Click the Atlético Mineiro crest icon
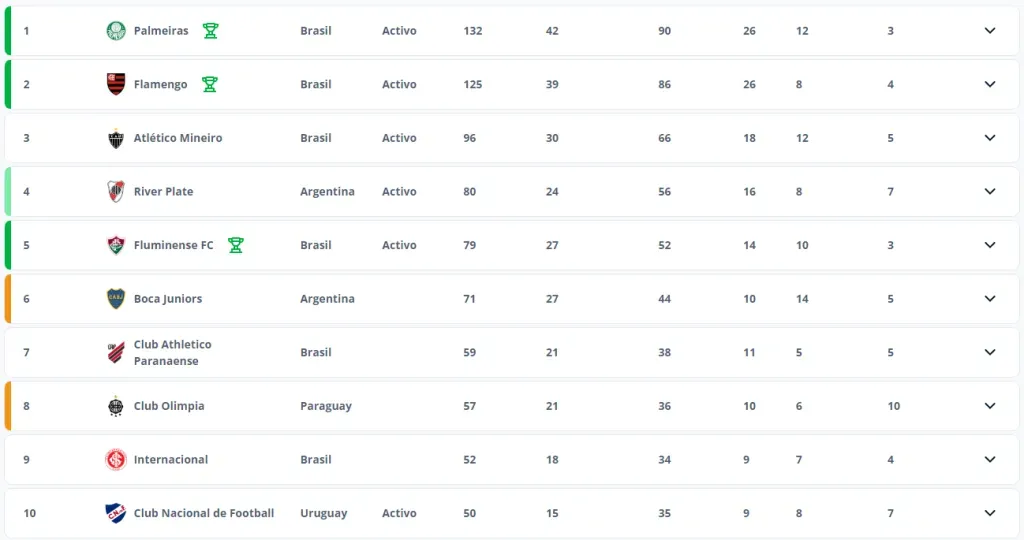Viewport: 1024px width, 540px height. pyautogui.click(x=116, y=138)
